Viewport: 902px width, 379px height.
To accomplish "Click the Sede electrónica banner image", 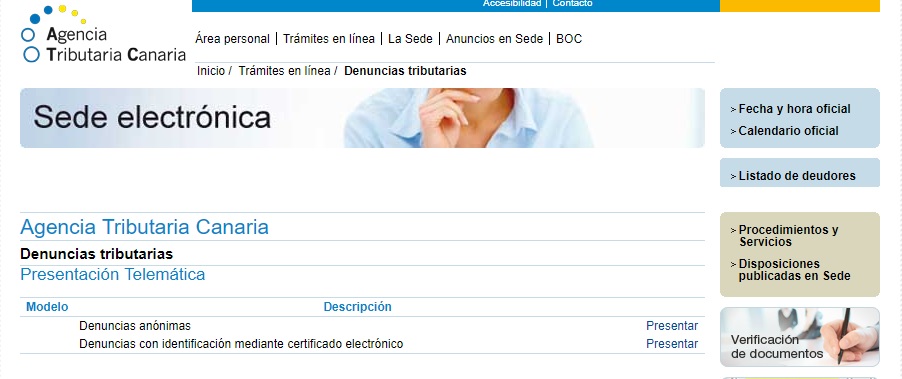I will [x=362, y=118].
